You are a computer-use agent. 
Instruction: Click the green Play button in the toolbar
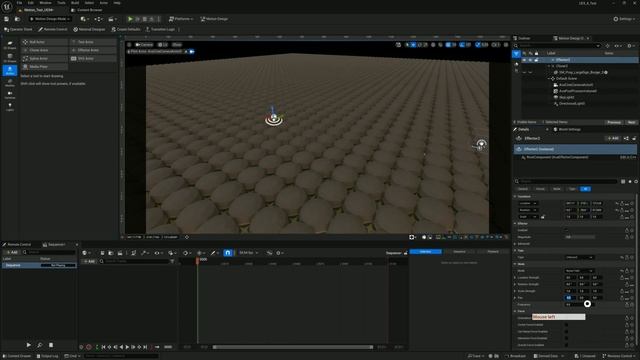click(x=130, y=19)
